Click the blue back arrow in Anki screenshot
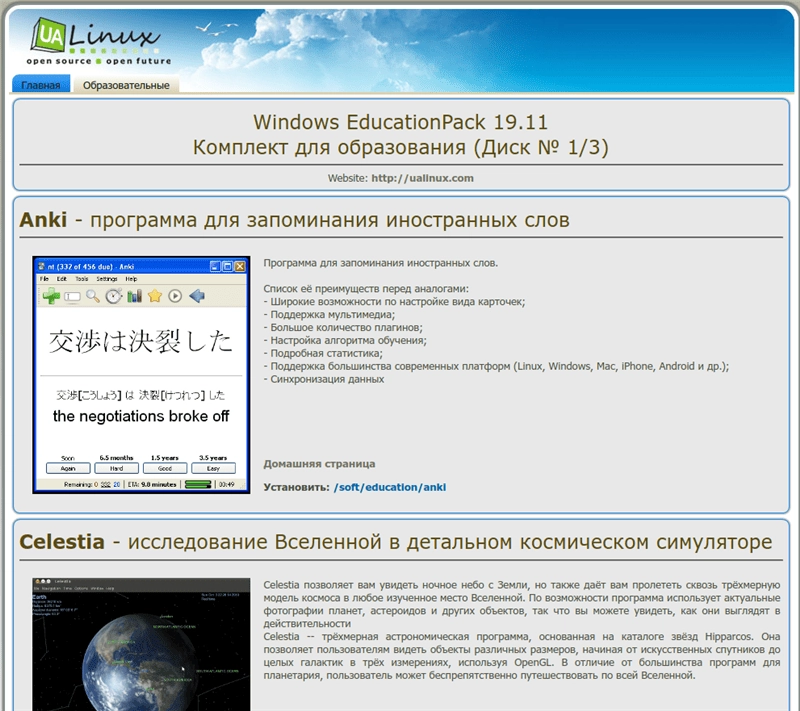800x711 pixels. coord(196,296)
